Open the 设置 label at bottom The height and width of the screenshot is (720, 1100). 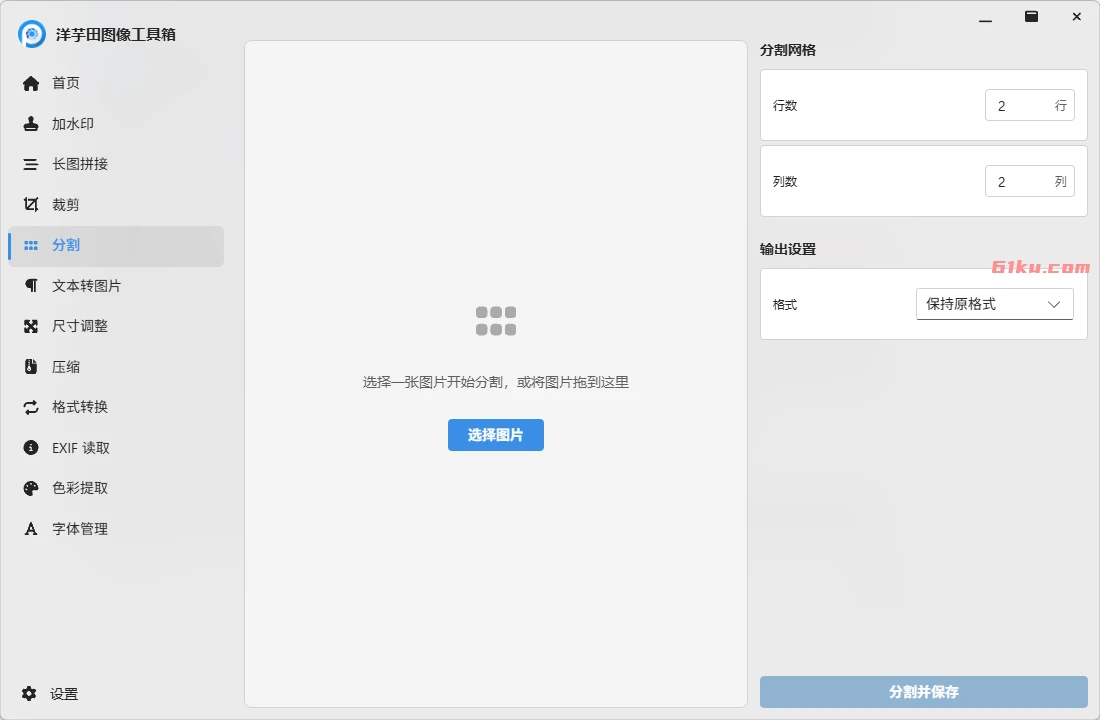(x=64, y=694)
